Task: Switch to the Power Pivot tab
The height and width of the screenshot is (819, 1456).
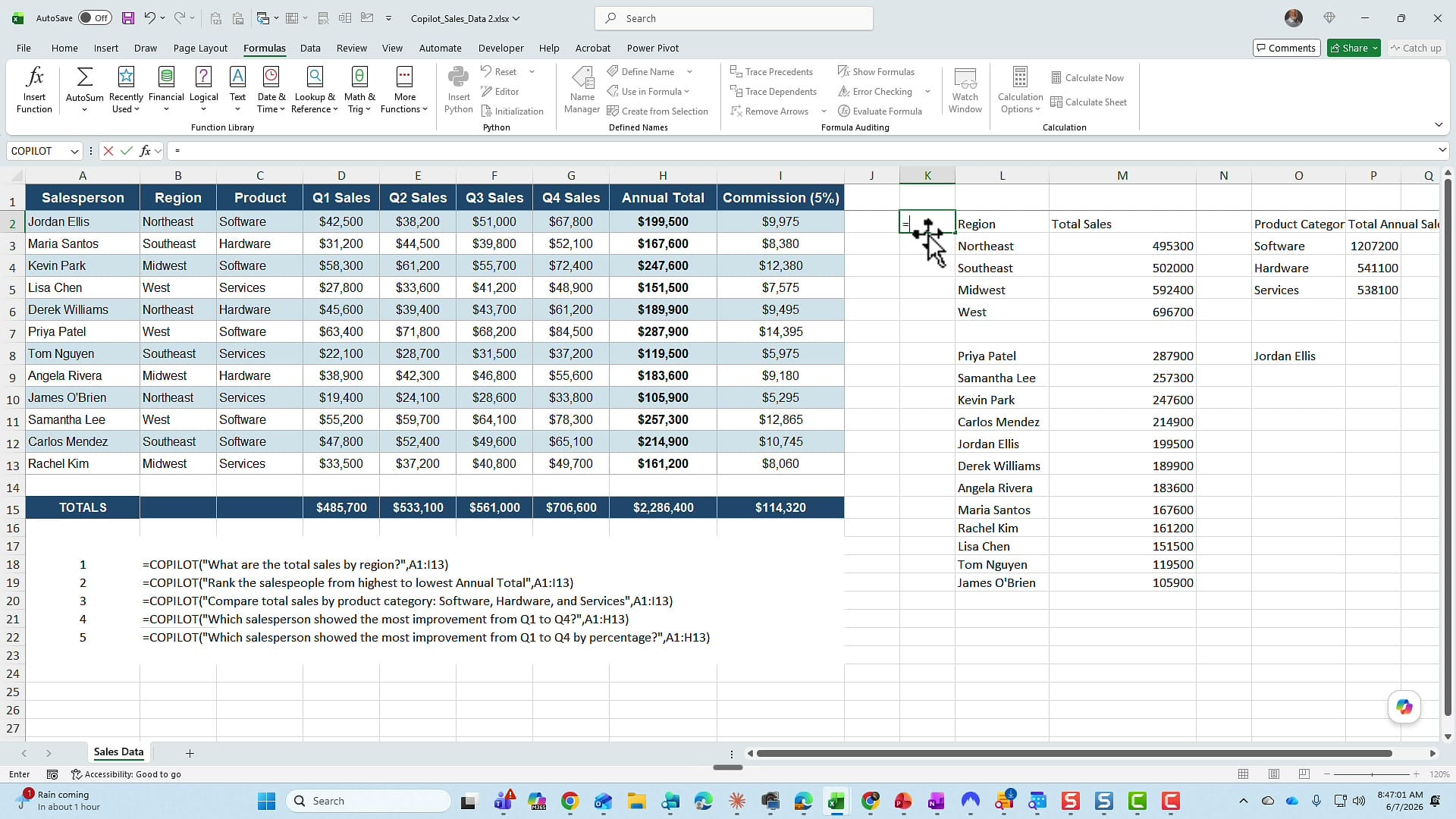Action: (652, 48)
